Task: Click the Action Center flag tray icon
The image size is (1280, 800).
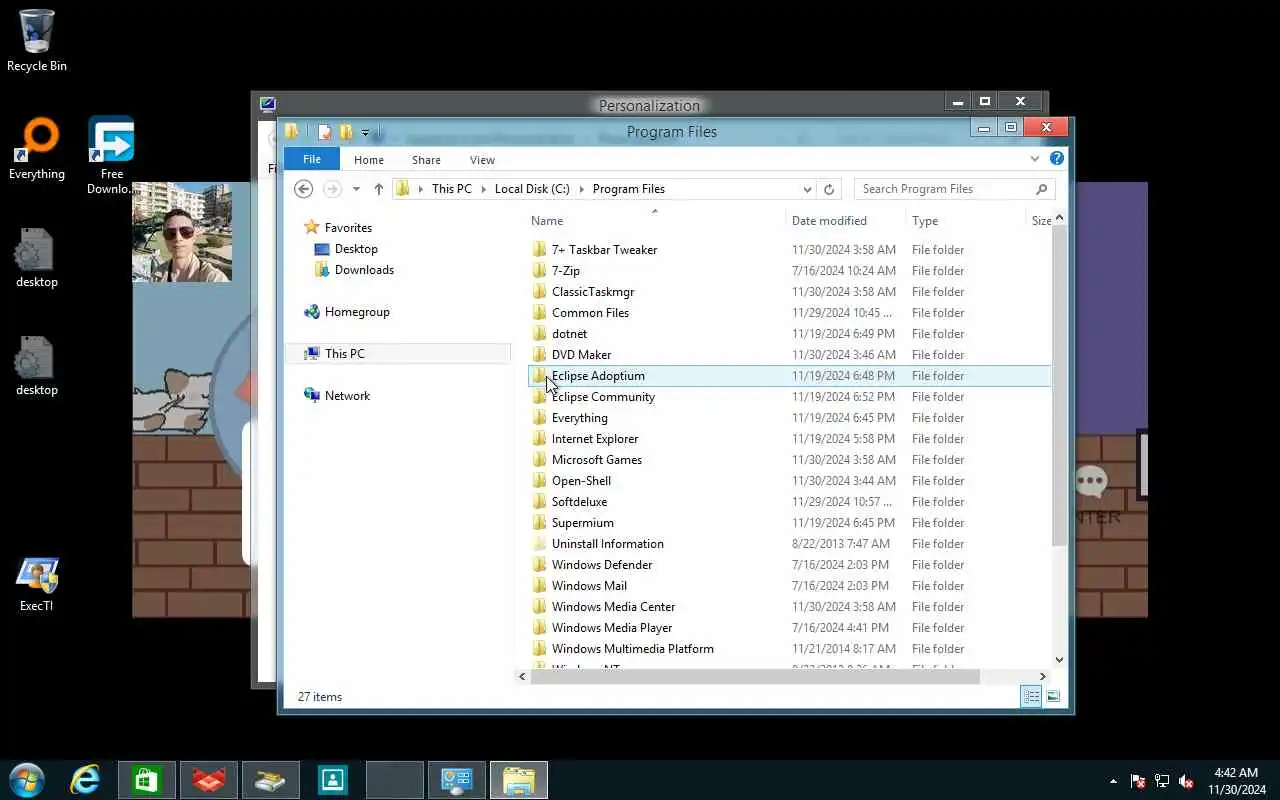Action: 1138,781
